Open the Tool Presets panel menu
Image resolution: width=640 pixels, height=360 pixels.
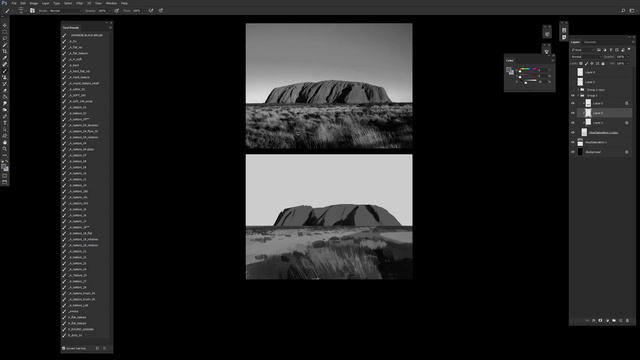(110, 27)
